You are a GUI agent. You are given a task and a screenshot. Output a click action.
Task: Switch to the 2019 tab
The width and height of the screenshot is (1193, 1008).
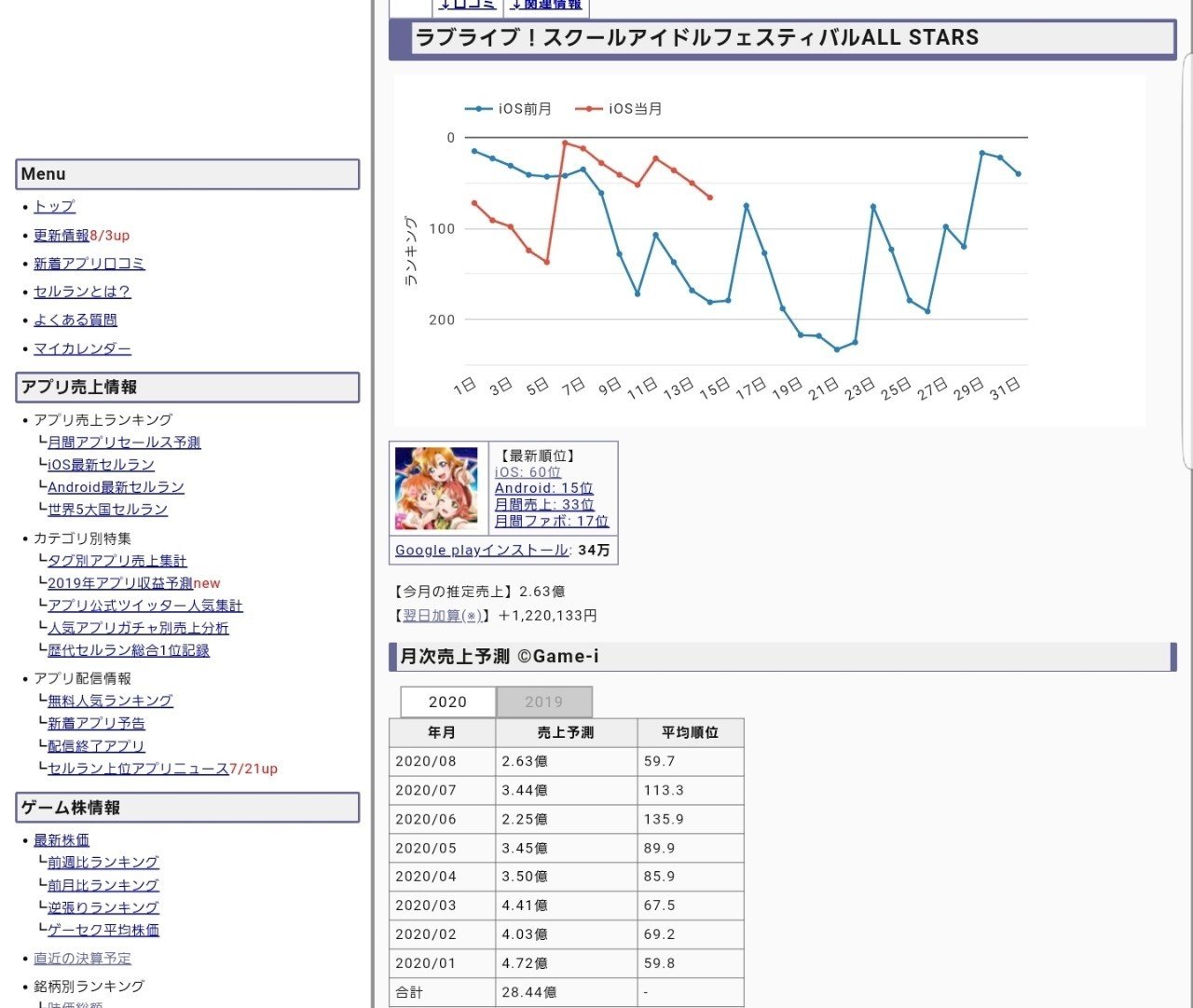[544, 702]
